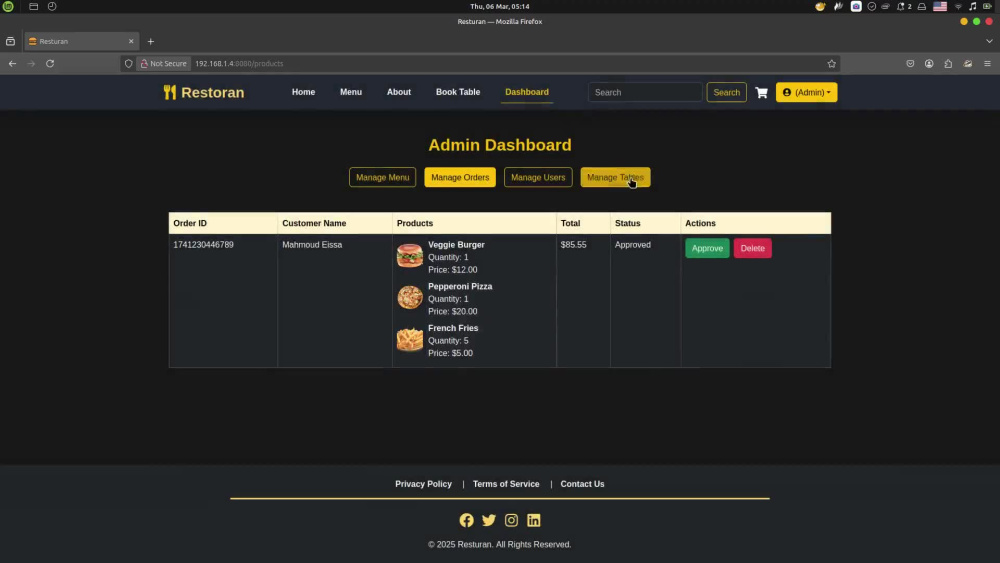The image size is (1000, 563).
Task: Click the yellow Search button
Action: point(726,92)
